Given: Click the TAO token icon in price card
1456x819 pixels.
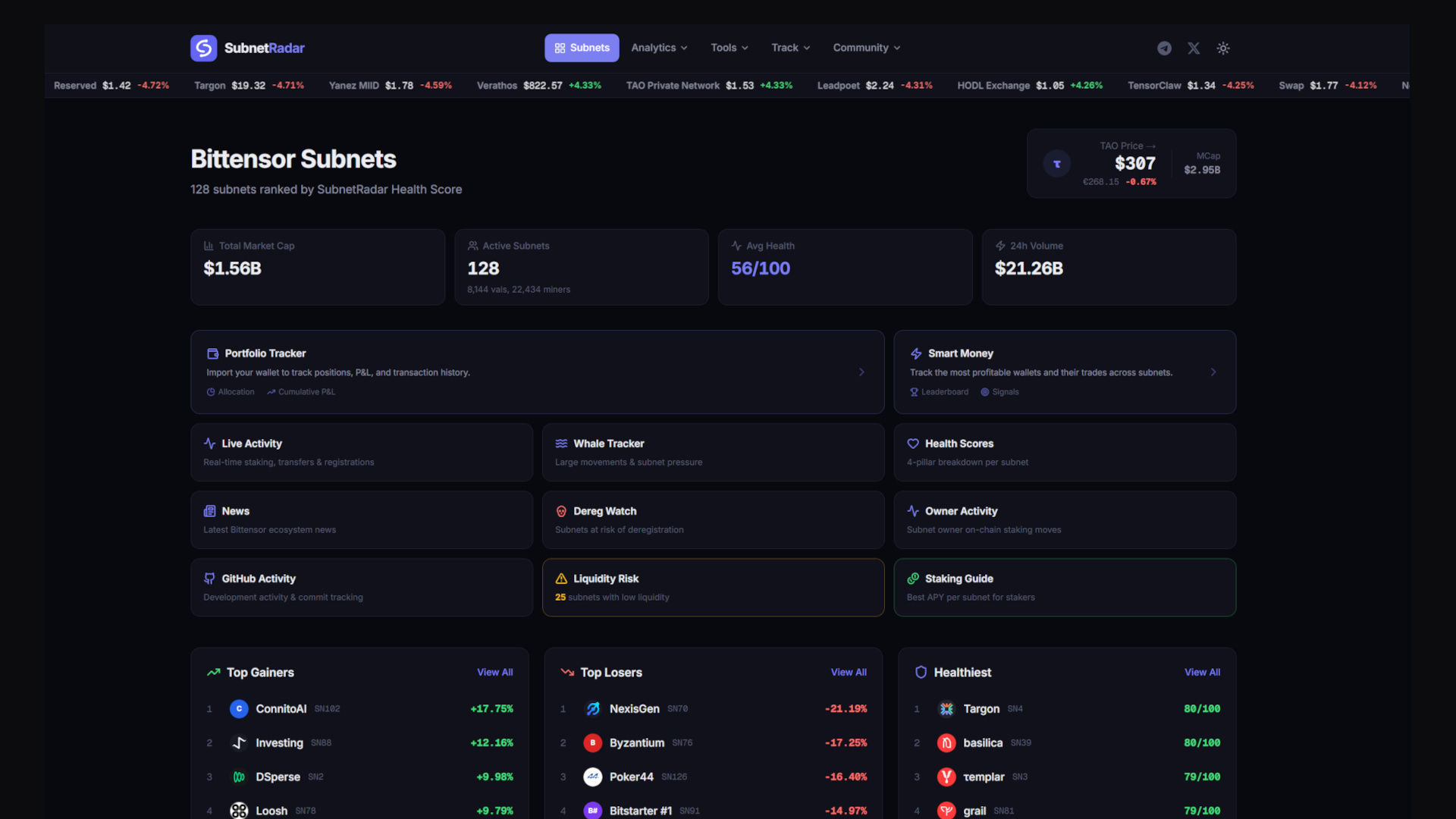Looking at the screenshot, I should [1056, 164].
